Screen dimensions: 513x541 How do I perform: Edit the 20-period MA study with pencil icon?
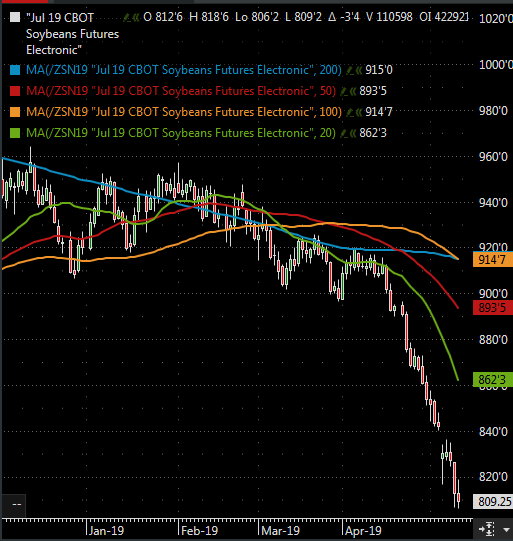(344, 134)
